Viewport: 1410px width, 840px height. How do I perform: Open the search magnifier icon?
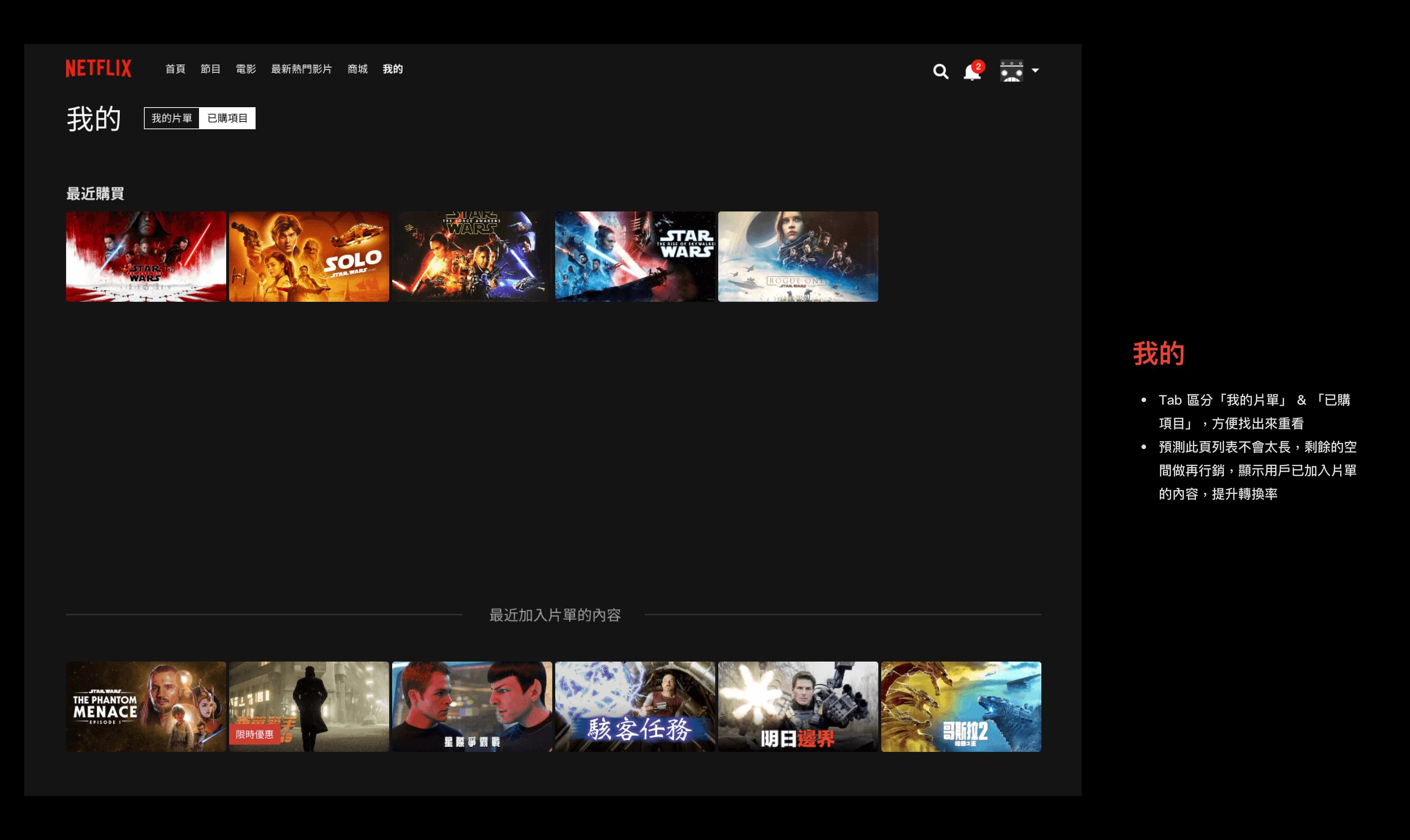[940, 71]
